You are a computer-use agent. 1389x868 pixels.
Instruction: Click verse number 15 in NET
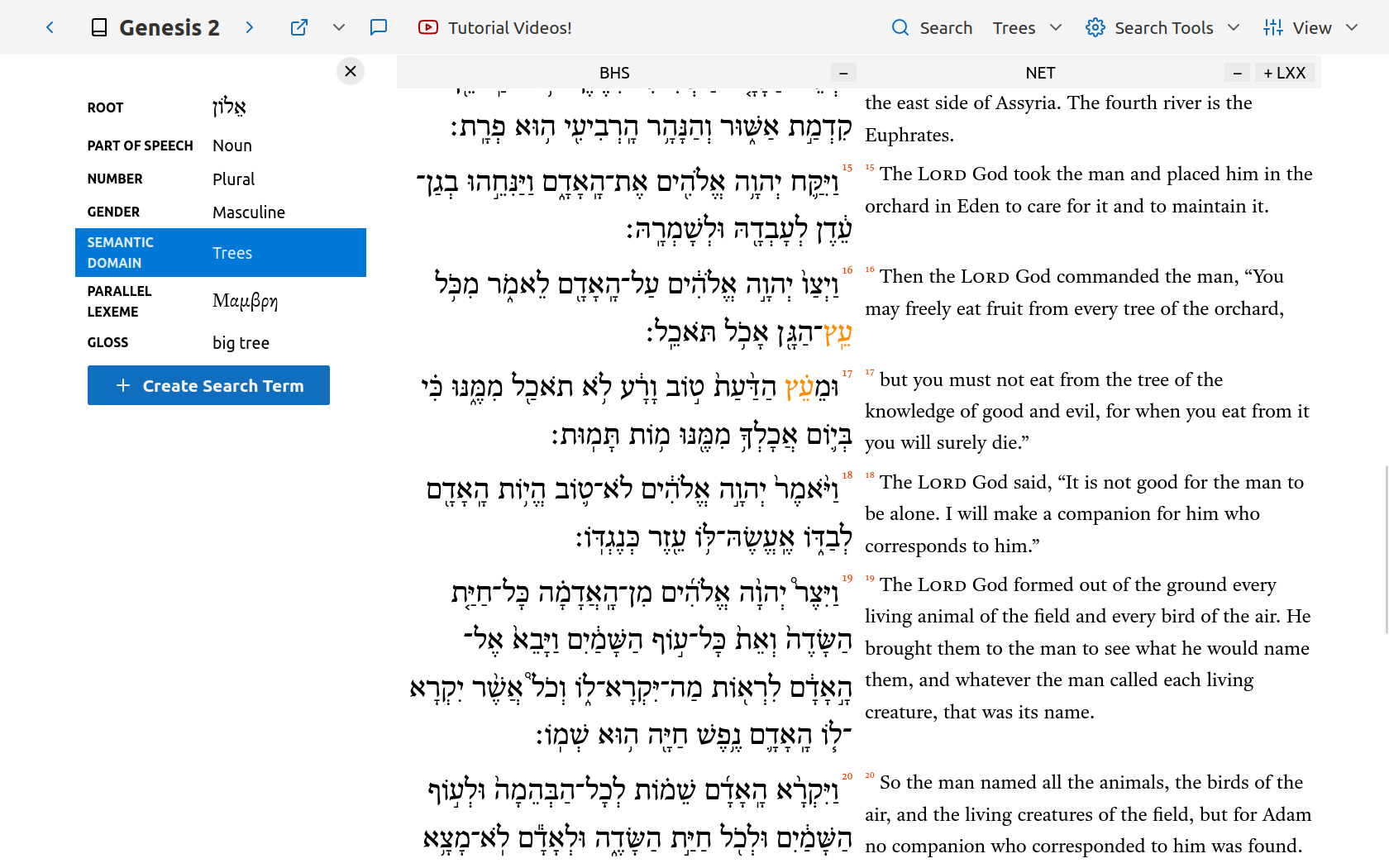[870, 167]
